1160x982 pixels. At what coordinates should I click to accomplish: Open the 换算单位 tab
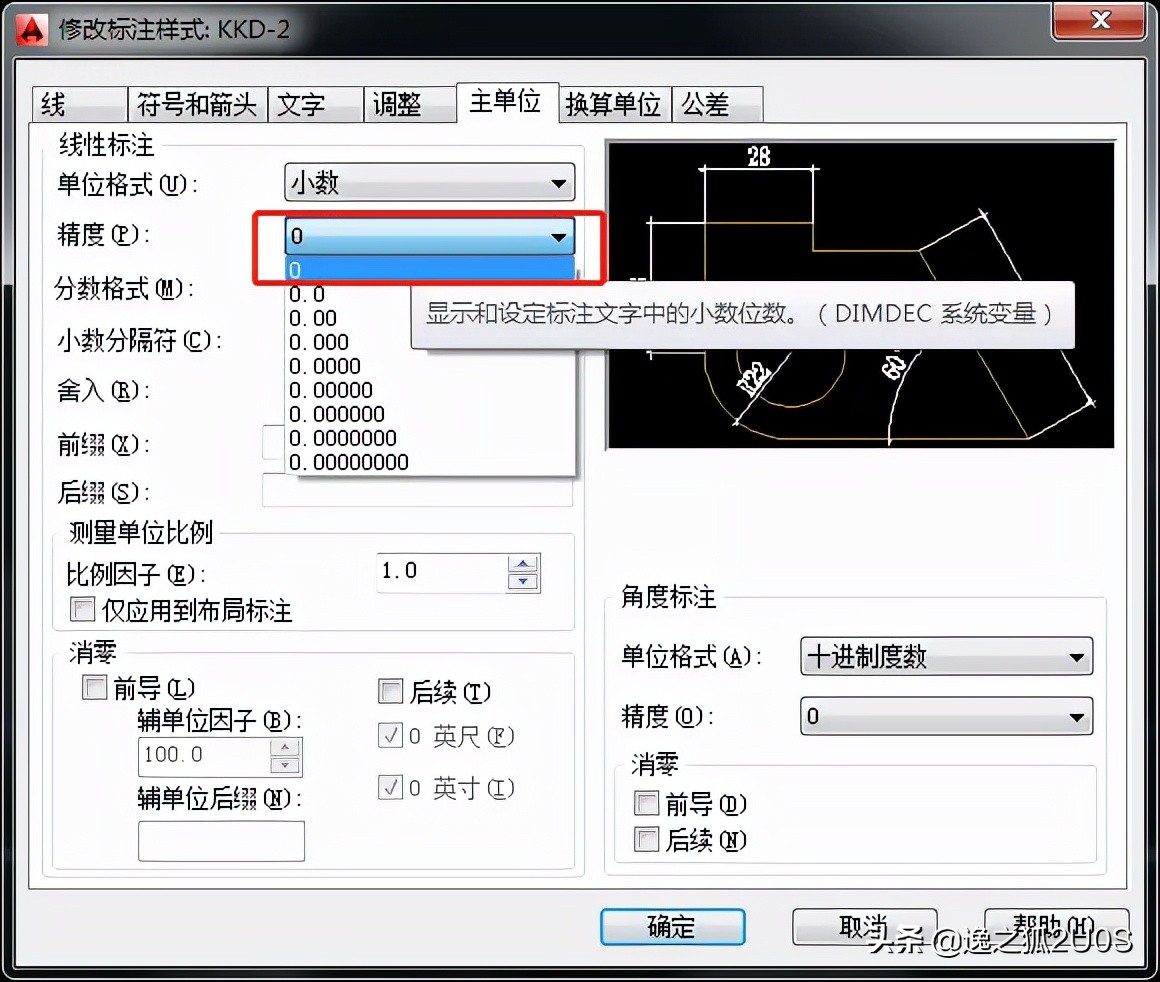click(x=612, y=103)
